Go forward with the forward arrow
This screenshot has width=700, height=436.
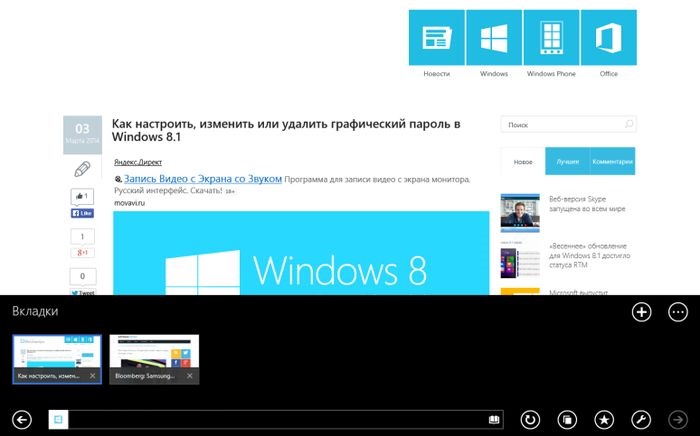tap(678, 419)
